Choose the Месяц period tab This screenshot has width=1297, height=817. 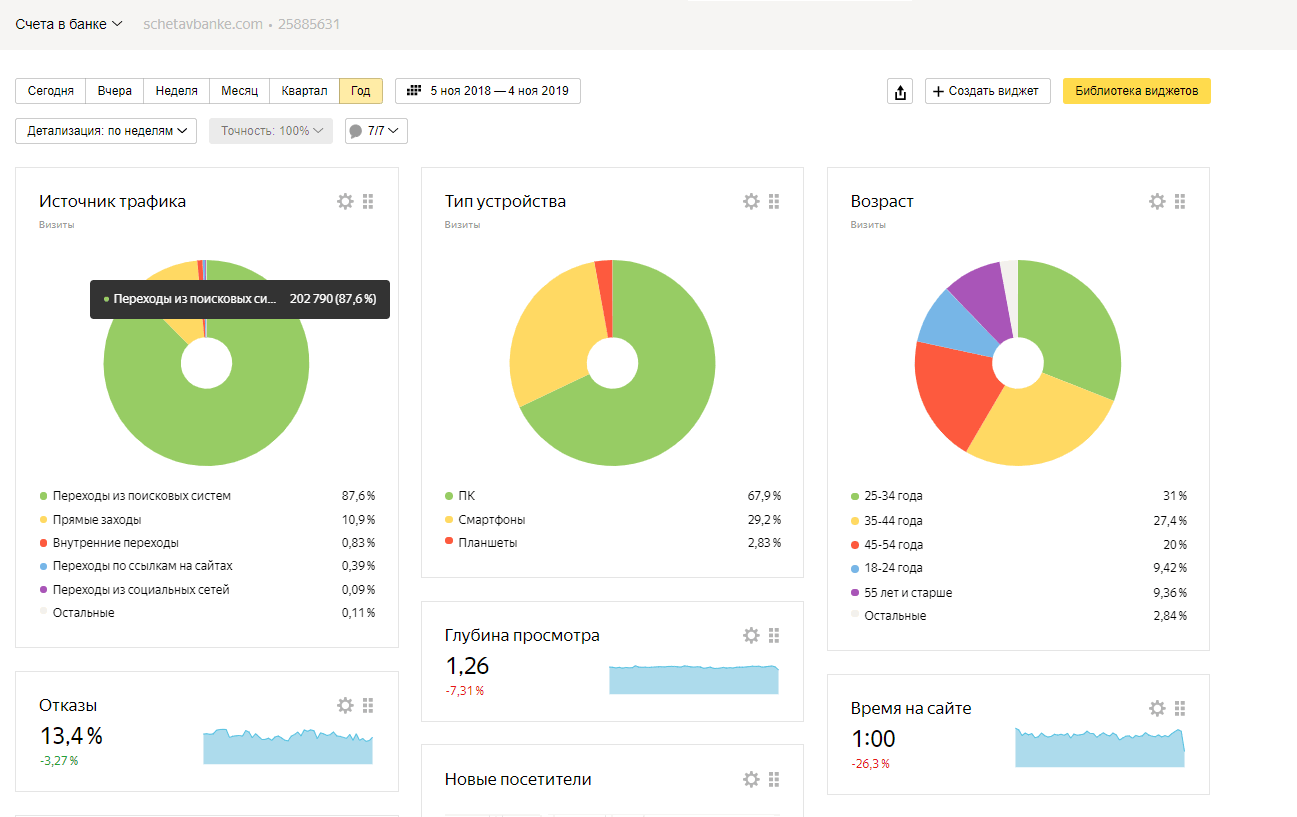pos(239,91)
